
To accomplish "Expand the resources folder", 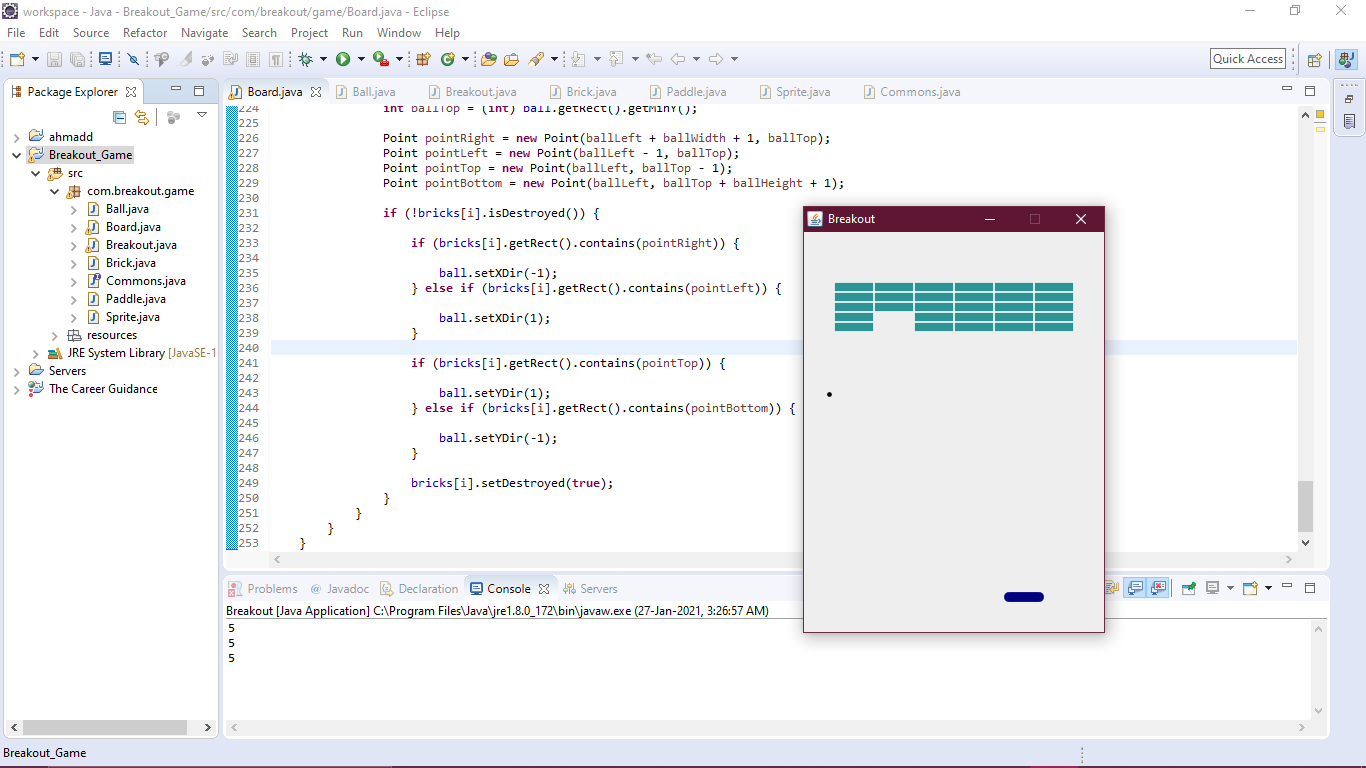I will click(55, 335).
